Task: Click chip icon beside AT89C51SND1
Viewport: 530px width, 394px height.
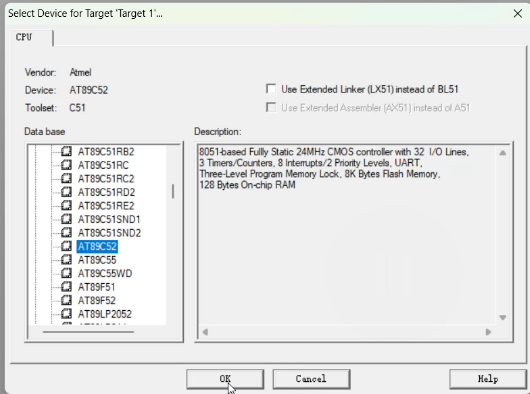Action: tap(66, 219)
